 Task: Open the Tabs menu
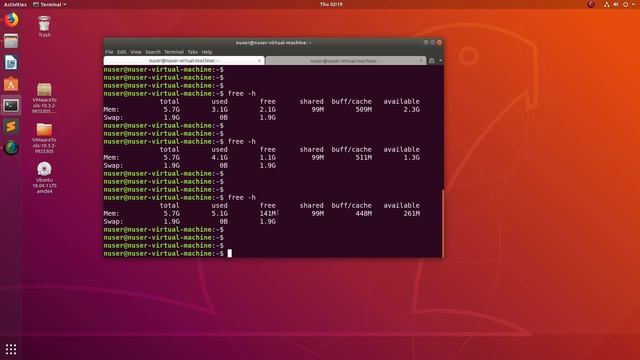pos(193,52)
